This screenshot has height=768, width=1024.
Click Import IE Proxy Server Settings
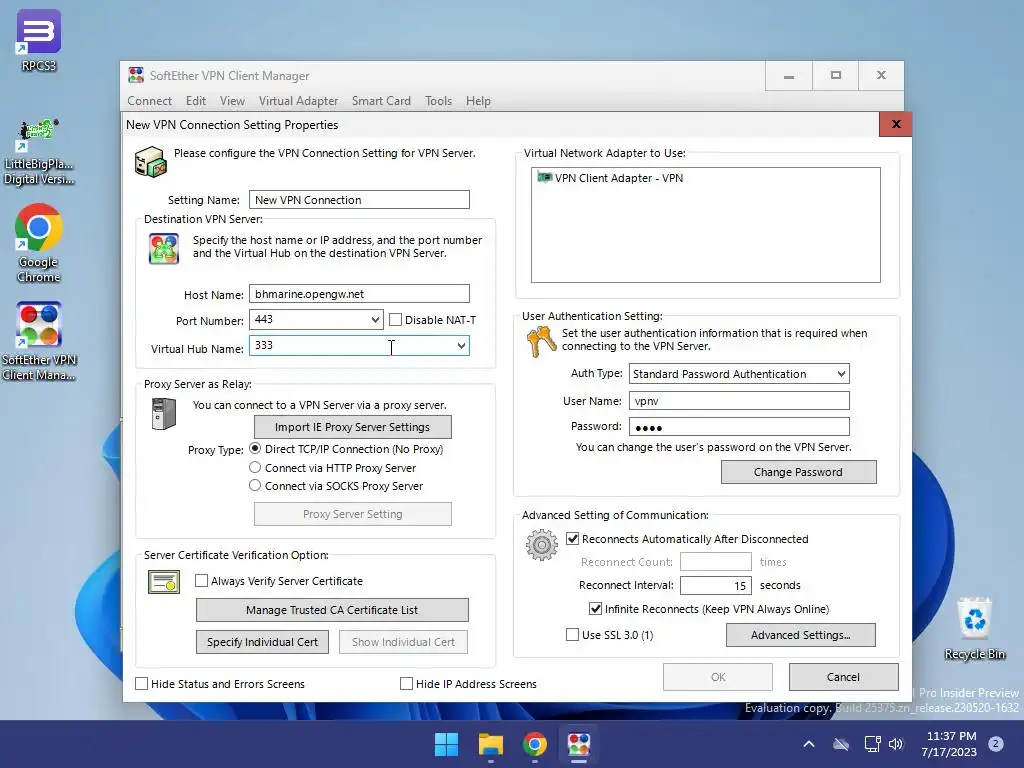pos(353,427)
